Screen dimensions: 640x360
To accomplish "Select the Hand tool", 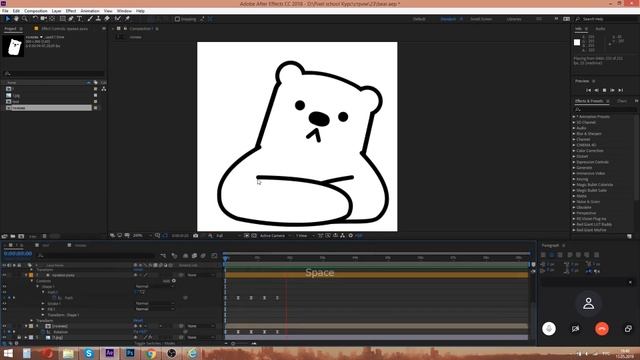I will (16, 19).
